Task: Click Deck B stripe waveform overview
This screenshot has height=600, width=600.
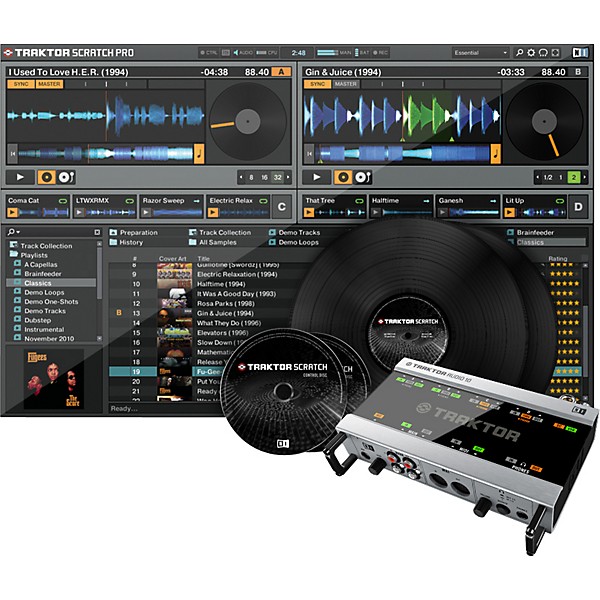Action: [x=400, y=154]
